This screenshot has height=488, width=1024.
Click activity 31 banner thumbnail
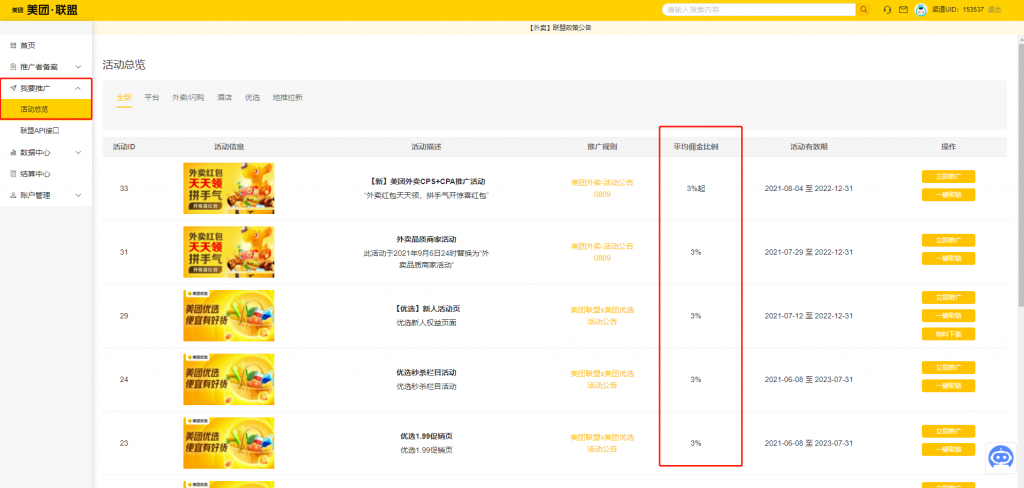pos(229,252)
